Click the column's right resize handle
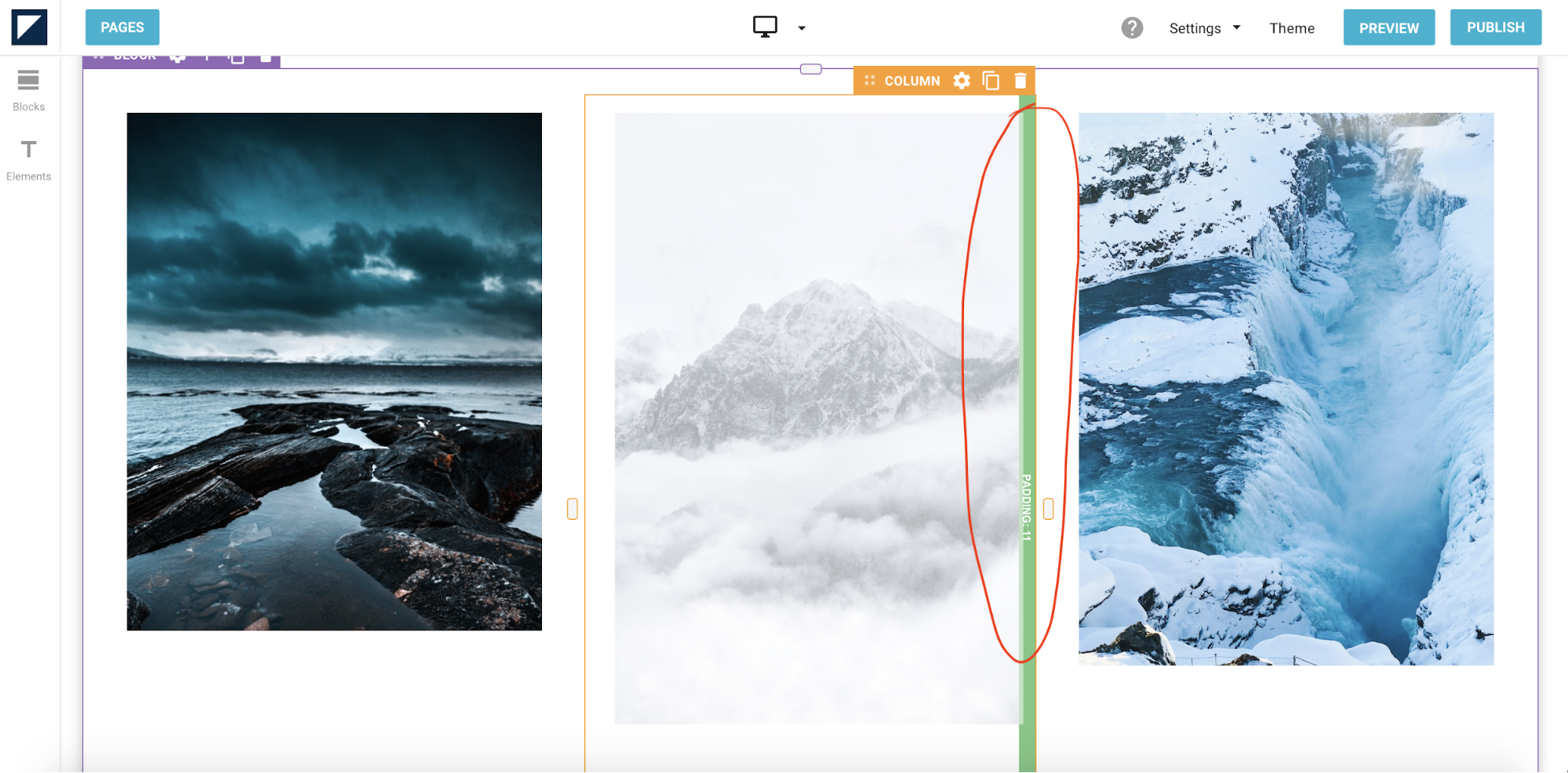Viewport: 1568px width, 773px height. 1049,510
